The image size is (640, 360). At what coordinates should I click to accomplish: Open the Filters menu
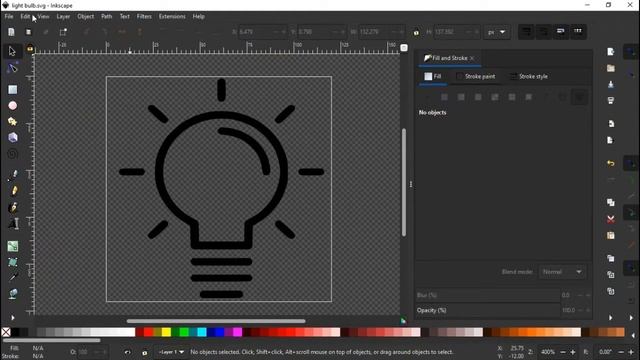pos(144,17)
